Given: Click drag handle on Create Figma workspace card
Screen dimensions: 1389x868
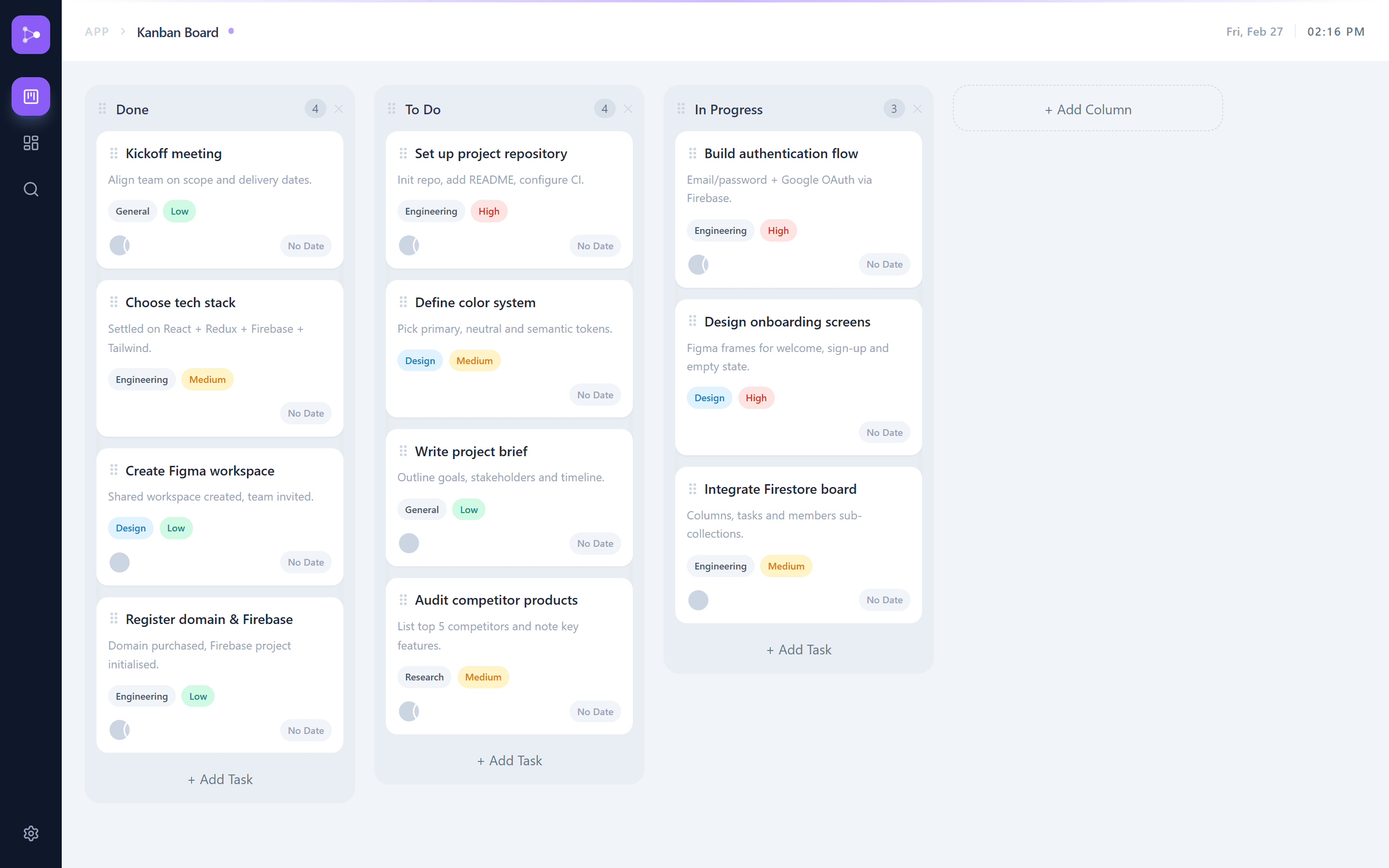Looking at the screenshot, I should (x=114, y=470).
